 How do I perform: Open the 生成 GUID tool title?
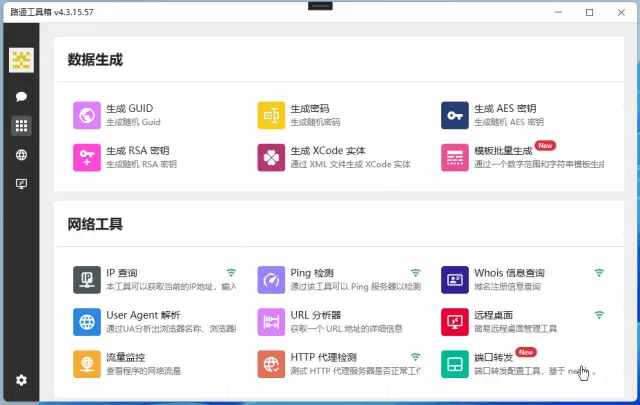[x=130, y=109]
